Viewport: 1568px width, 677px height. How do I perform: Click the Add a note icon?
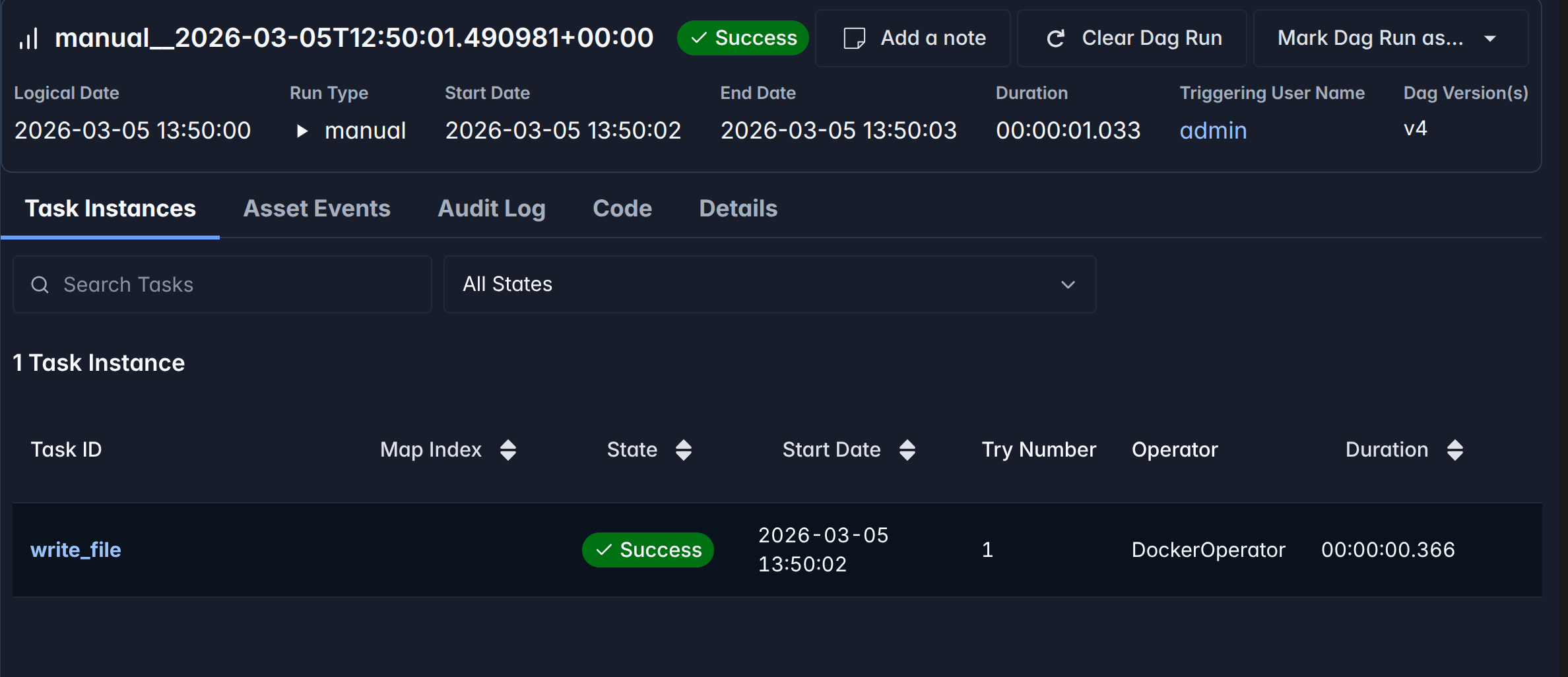[x=855, y=38]
